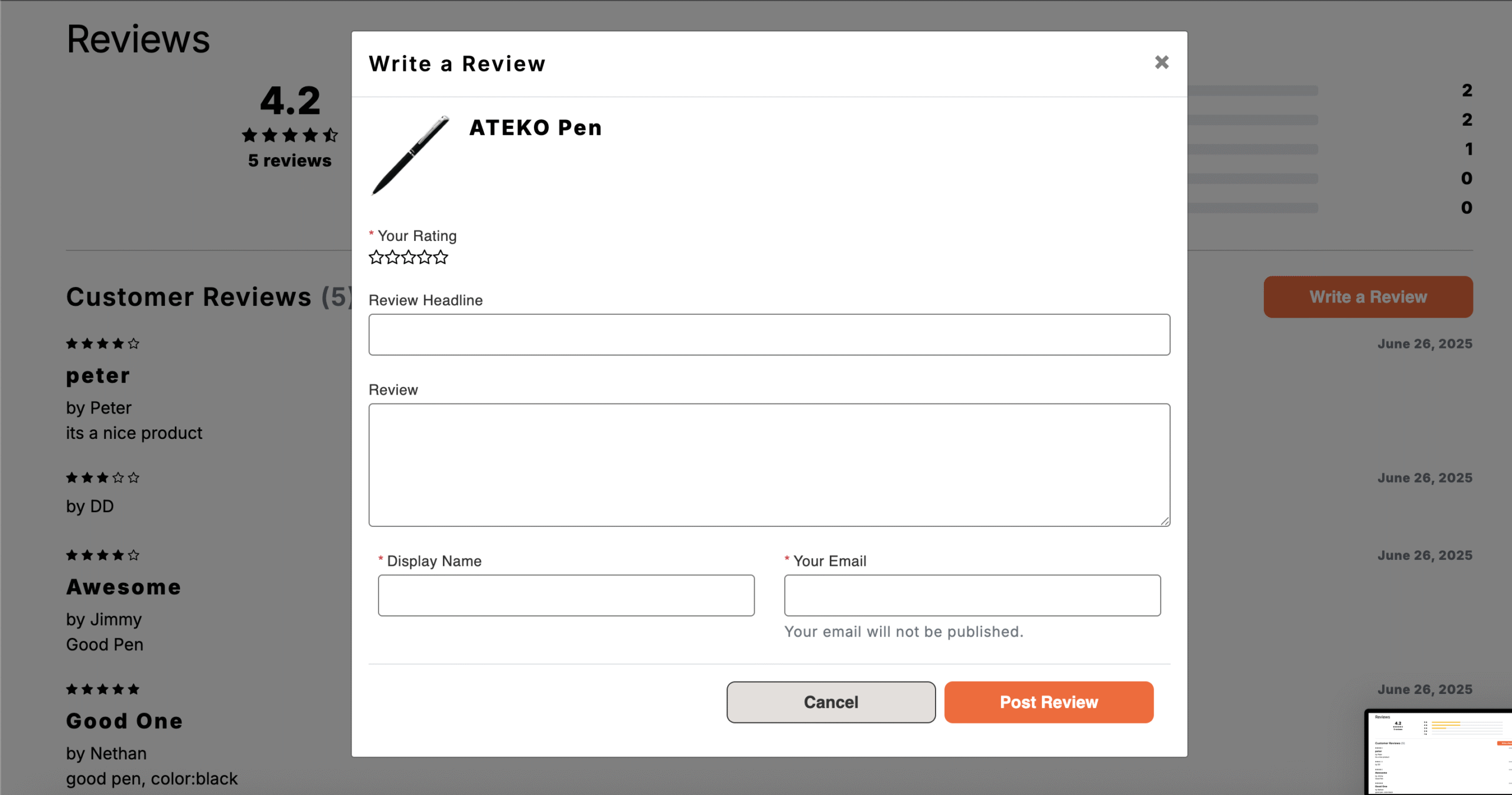The image size is (1512, 795).
Task: Click the June 26, 2025 date on Peter's review
Action: pos(1425,344)
